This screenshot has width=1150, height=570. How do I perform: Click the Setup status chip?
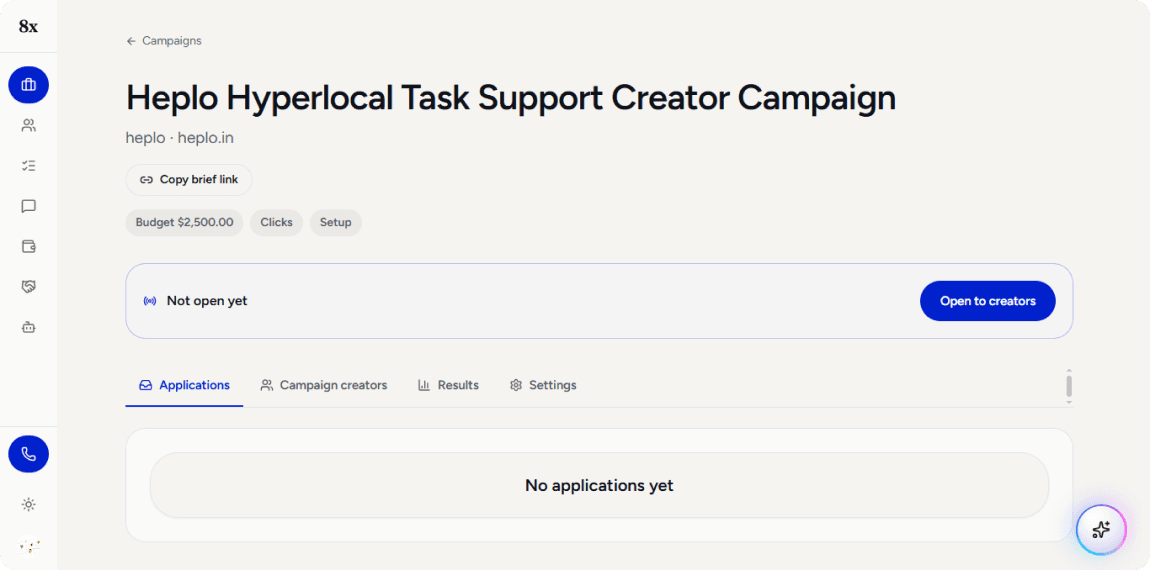click(335, 222)
